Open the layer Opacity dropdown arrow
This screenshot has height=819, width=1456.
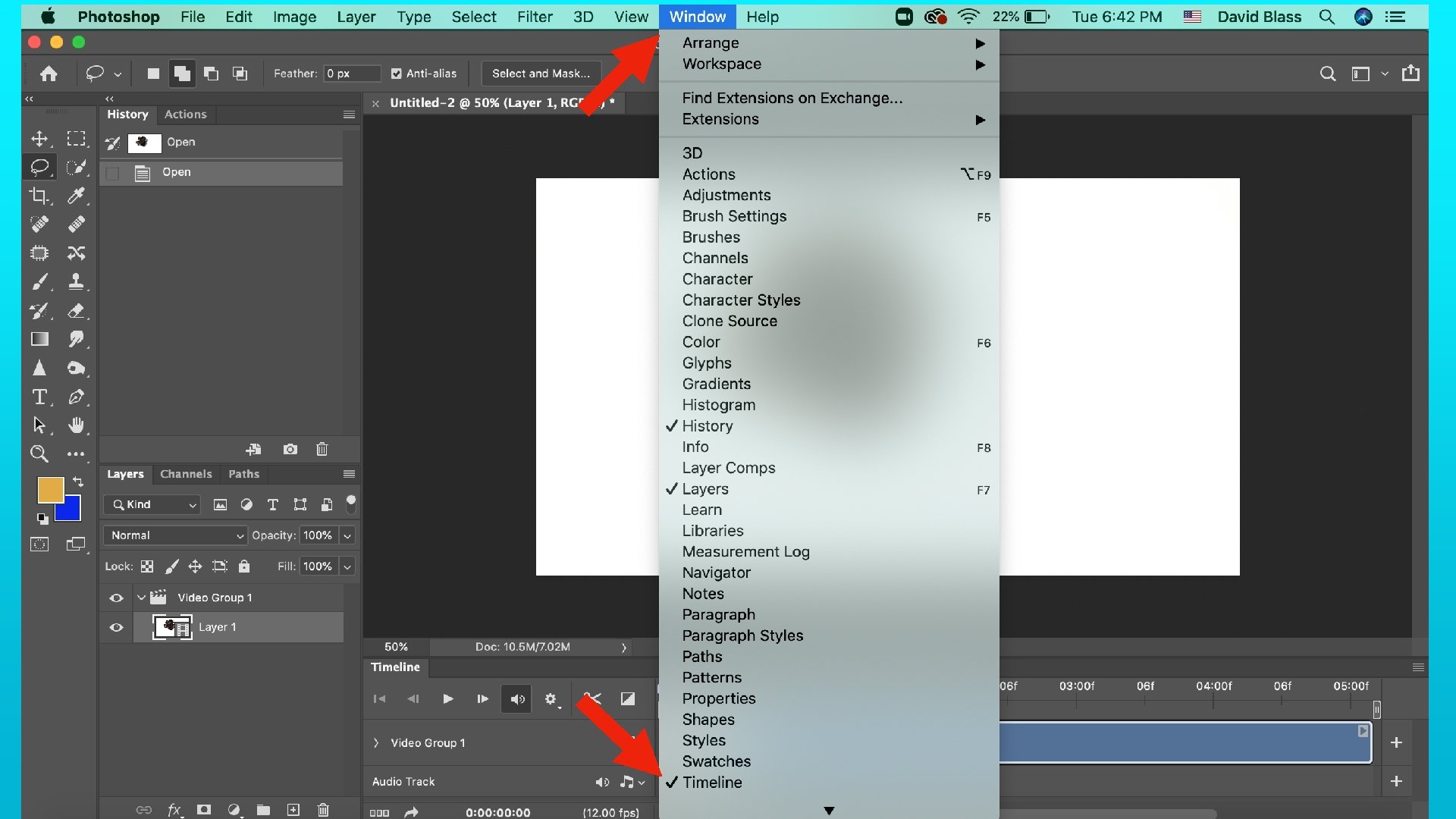347,535
